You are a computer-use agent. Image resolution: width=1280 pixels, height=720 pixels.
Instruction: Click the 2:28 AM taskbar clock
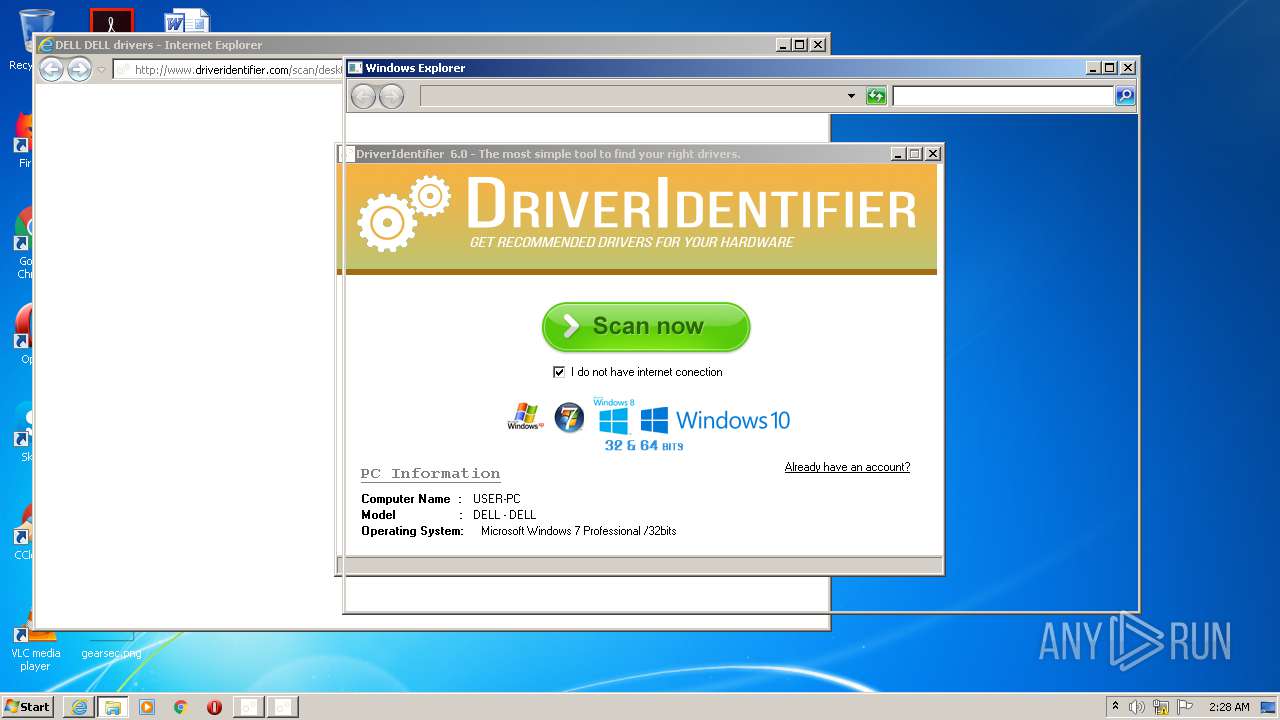(1229, 707)
